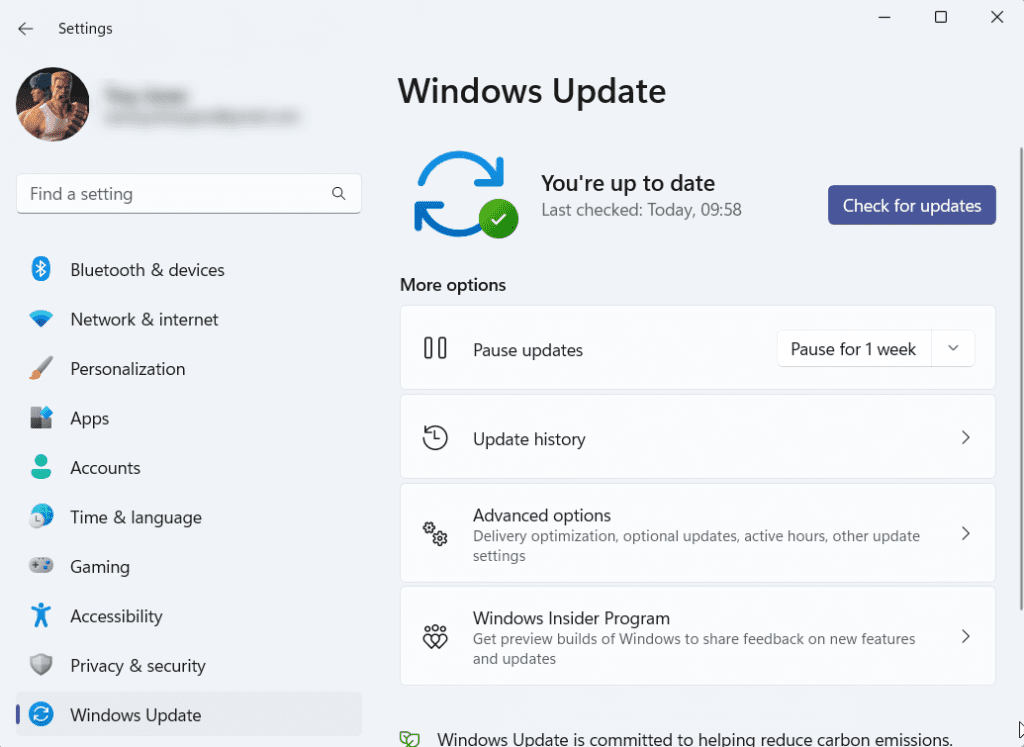
Task: Maximize the Settings window
Action: (940, 17)
